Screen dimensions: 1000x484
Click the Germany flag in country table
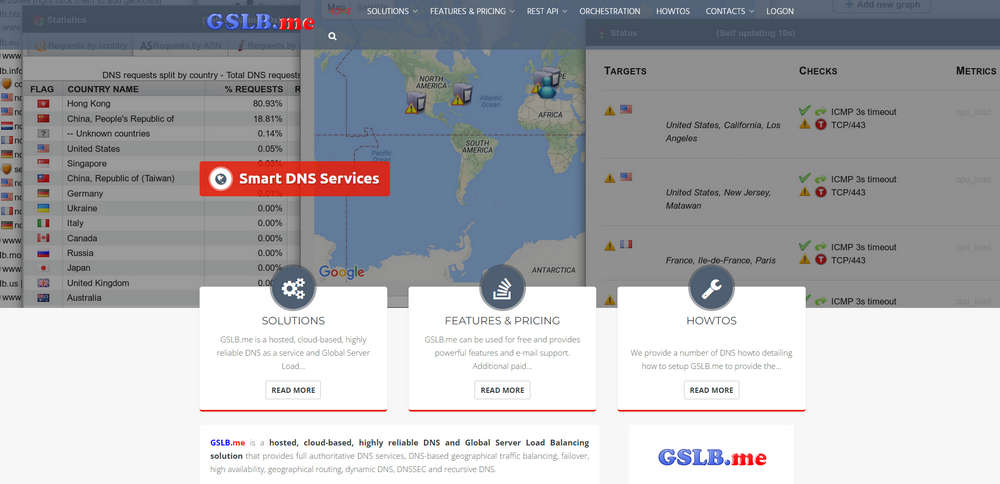(43, 193)
